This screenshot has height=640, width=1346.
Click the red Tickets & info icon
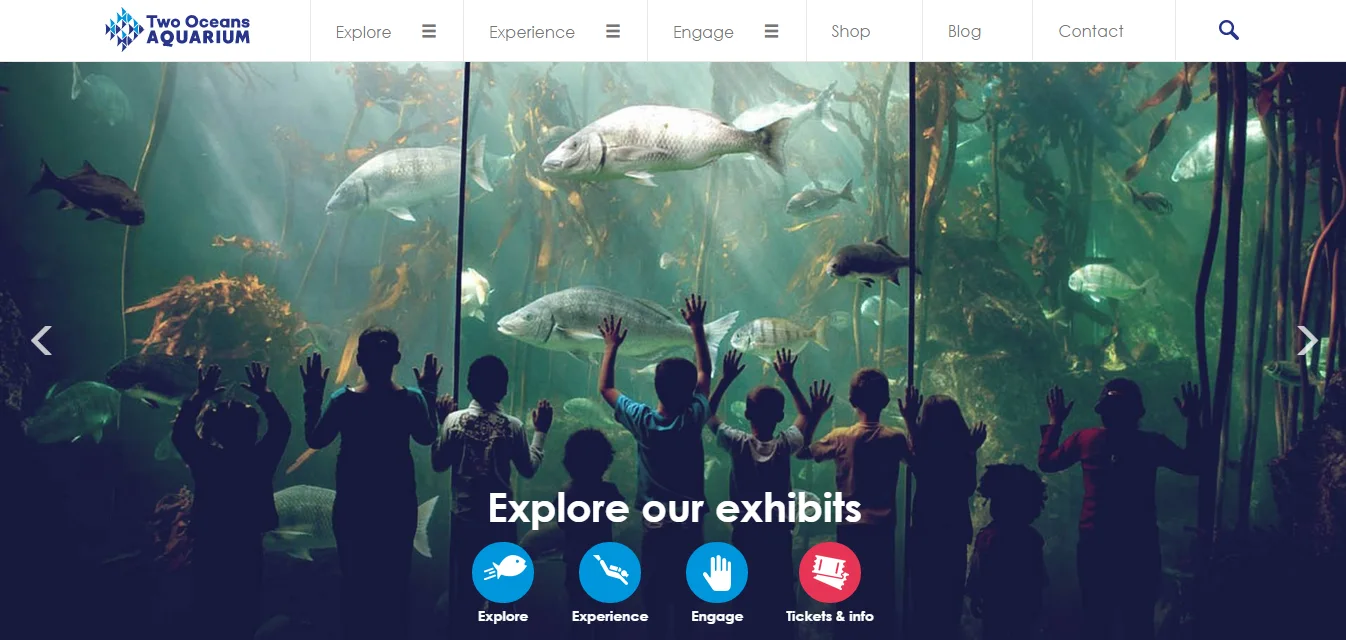click(x=830, y=573)
